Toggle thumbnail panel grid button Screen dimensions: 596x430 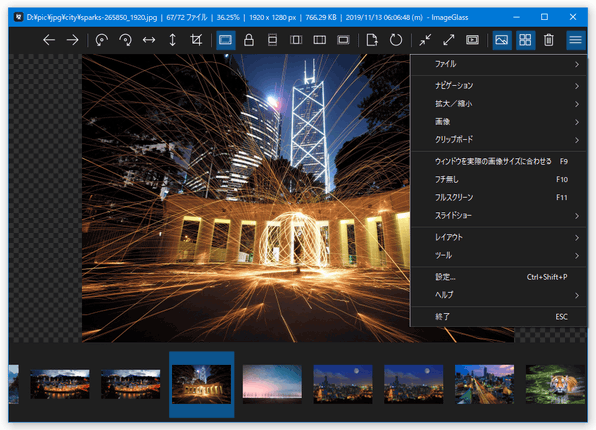pos(525,40)
